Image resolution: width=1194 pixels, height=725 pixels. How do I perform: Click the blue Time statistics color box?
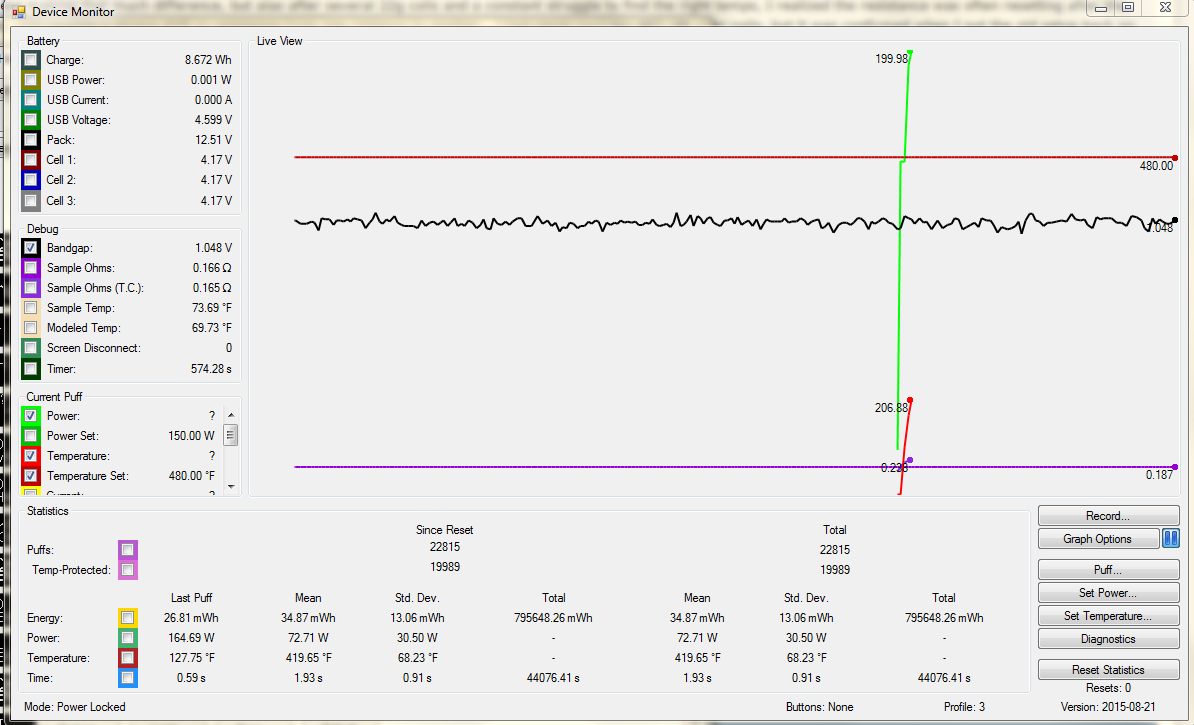pyautogui.click(x=127, y=678)
